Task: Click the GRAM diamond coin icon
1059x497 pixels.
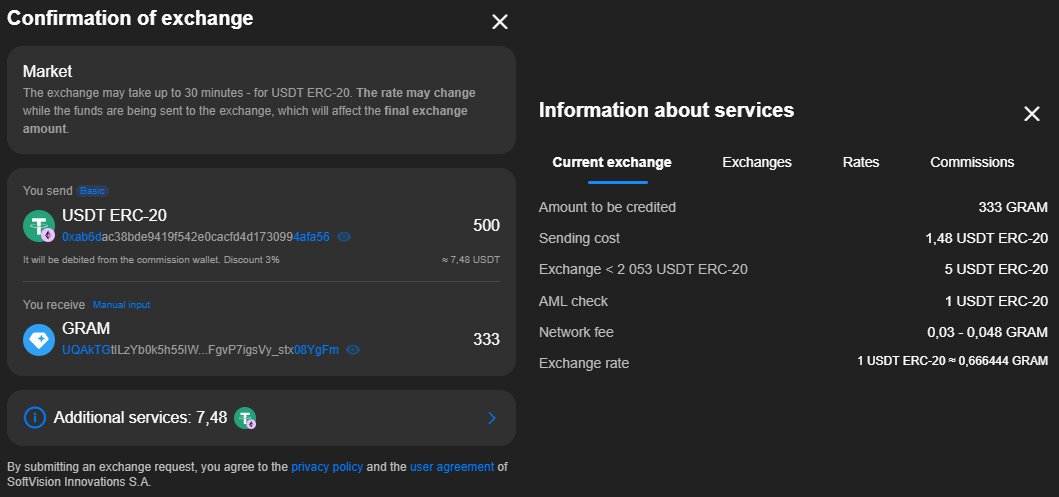Action: coord(38,340)
